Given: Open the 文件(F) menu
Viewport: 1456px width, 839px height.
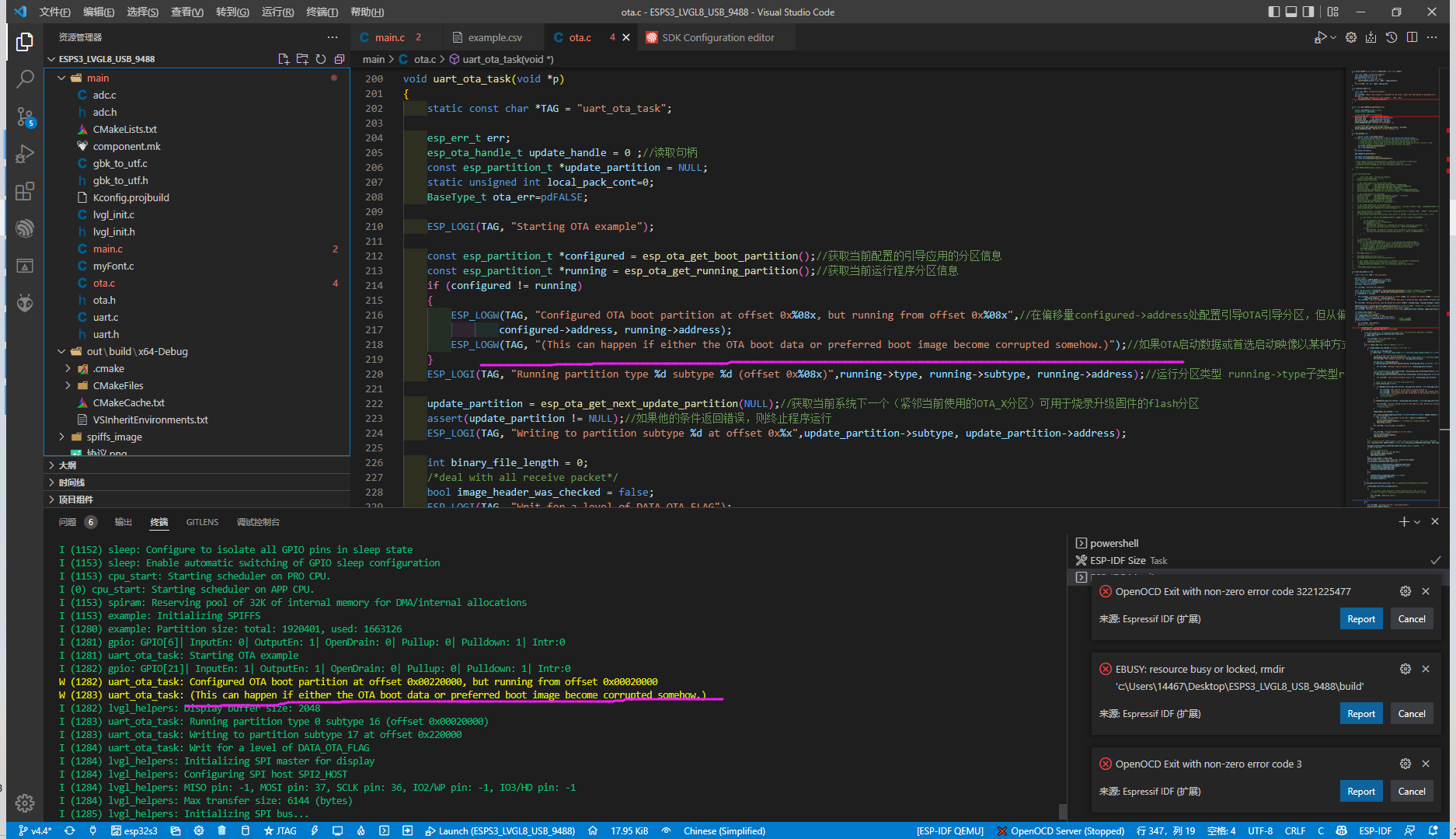Looking at the screenshot, I should point(54,12).
